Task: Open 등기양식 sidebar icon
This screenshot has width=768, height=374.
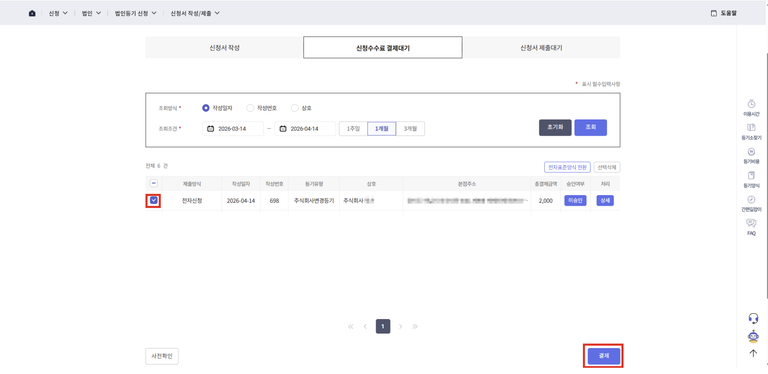Action: (x=751, y=175)
